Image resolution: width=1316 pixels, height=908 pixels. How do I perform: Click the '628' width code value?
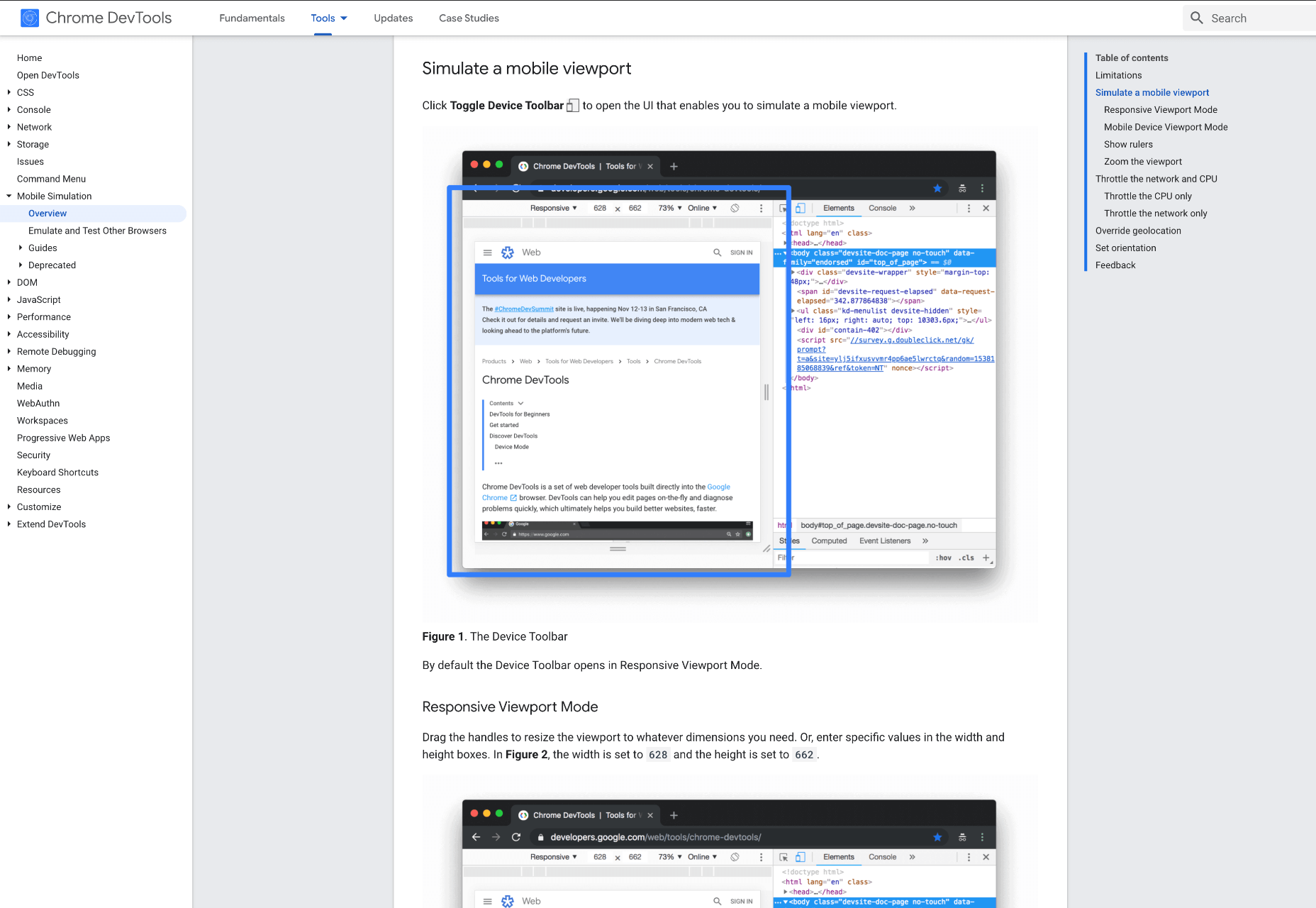[658, 755]
